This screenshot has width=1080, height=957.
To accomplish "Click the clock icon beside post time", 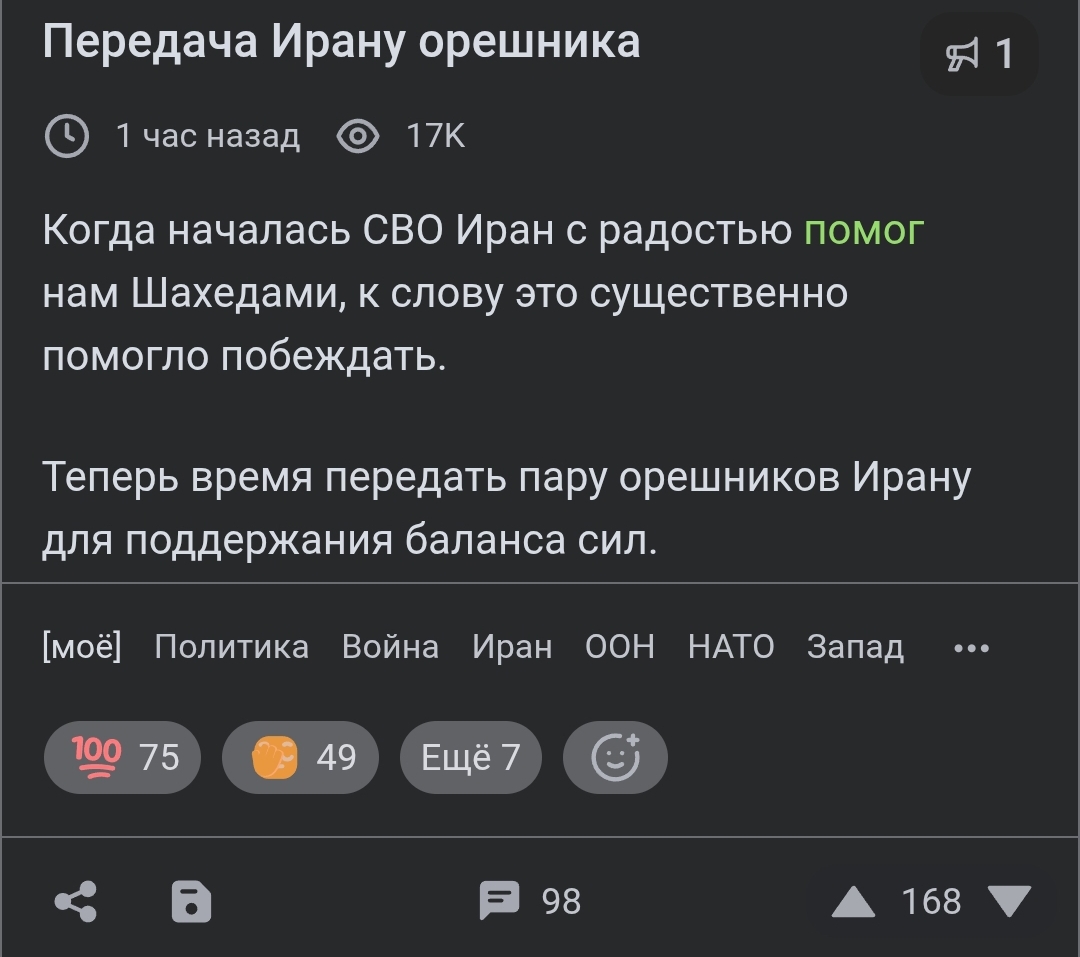I will [x=67, y=136].
